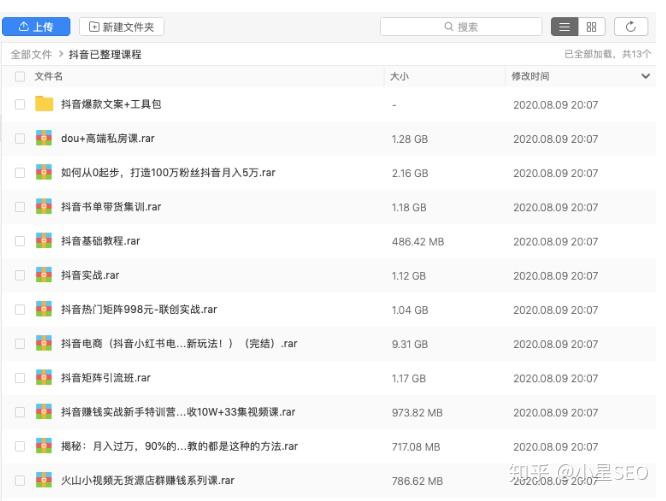Click the rar icon for 抖音实战
This screenshot has width=666, height=501.
(x=44, y=275)
